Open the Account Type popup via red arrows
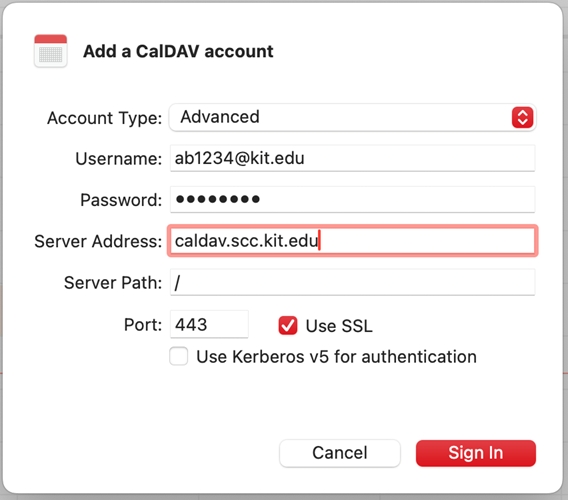This screenshot has width=568, height=500. click(522, 117)
